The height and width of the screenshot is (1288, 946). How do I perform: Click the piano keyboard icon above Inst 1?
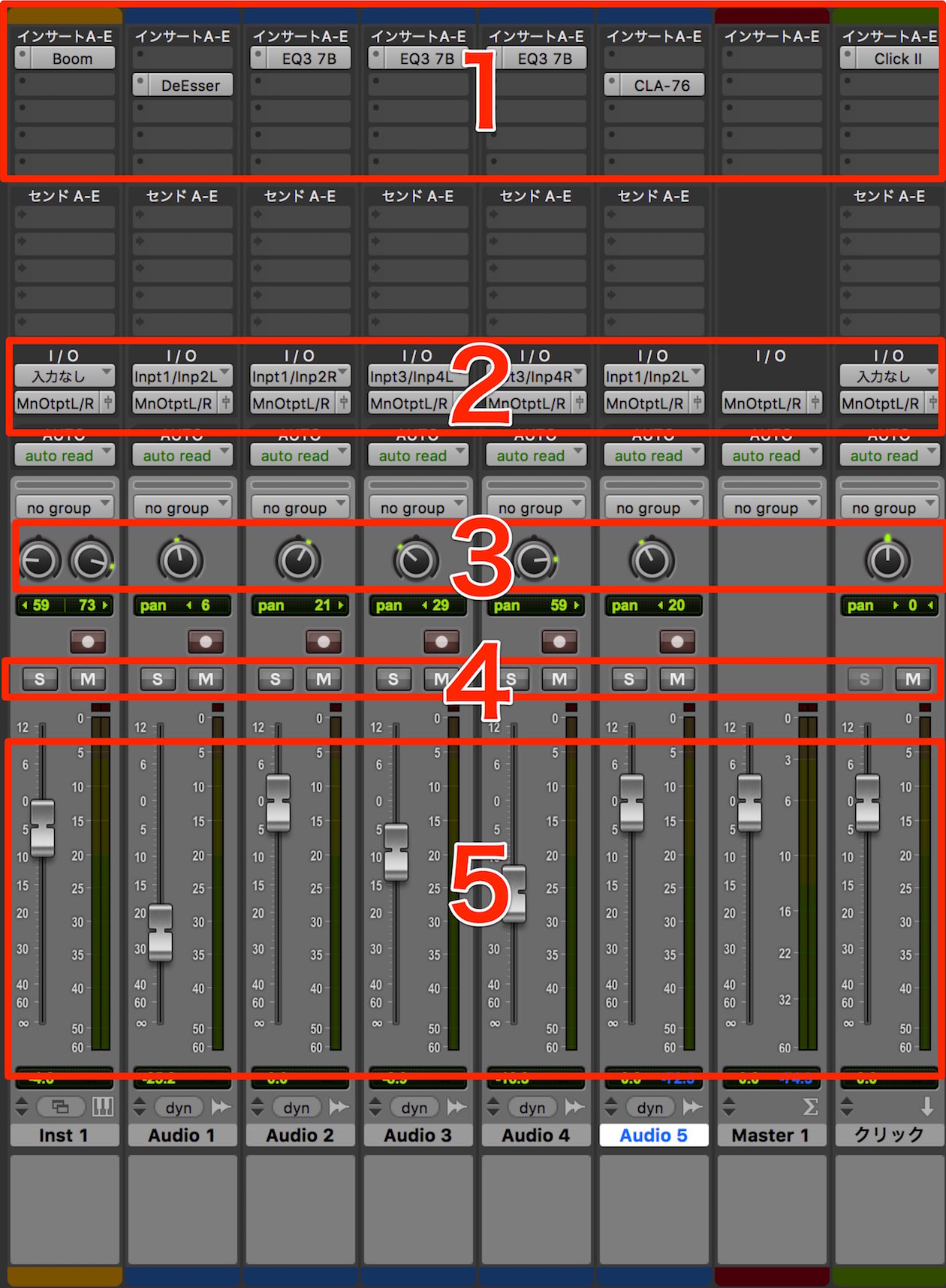103,1106
